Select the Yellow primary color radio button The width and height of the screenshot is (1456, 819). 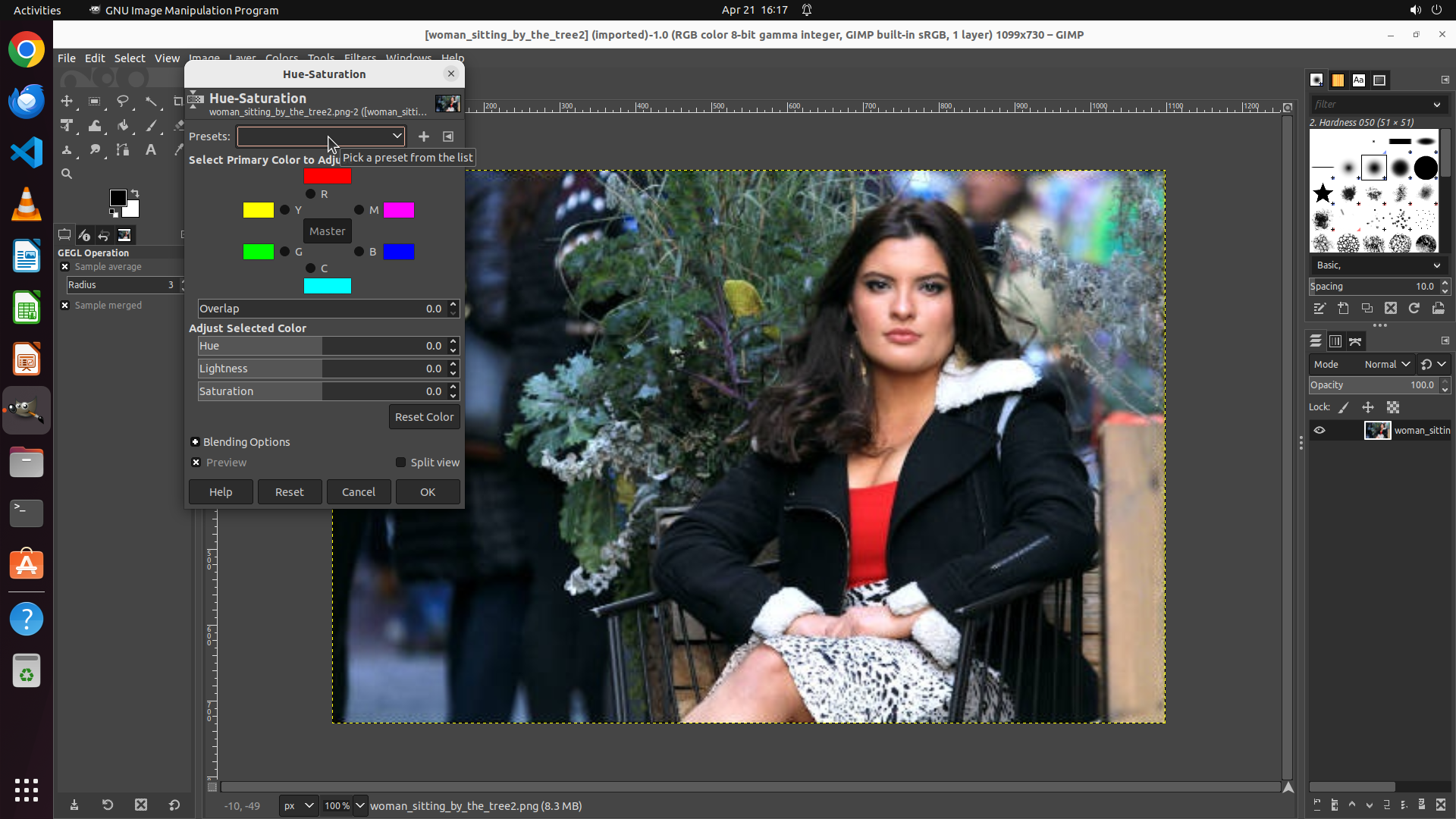pyautogui.click(x=284, y=210)
